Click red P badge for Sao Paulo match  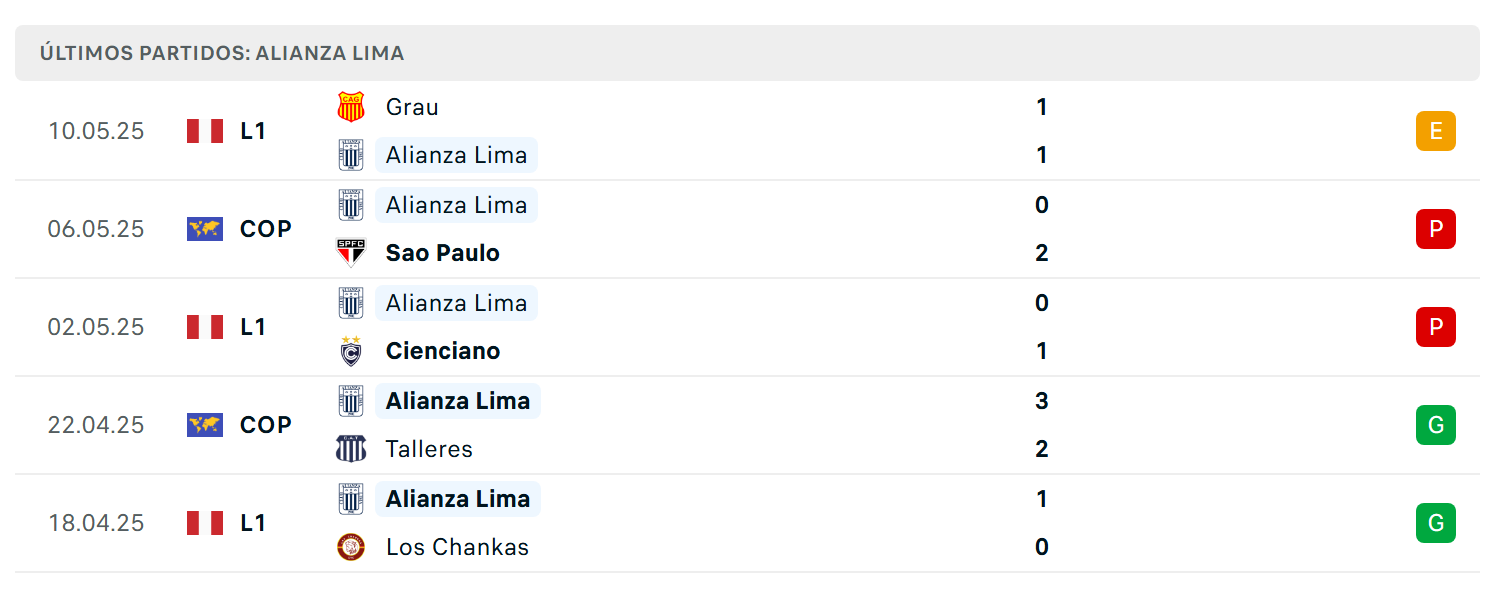pos(1436,229)
